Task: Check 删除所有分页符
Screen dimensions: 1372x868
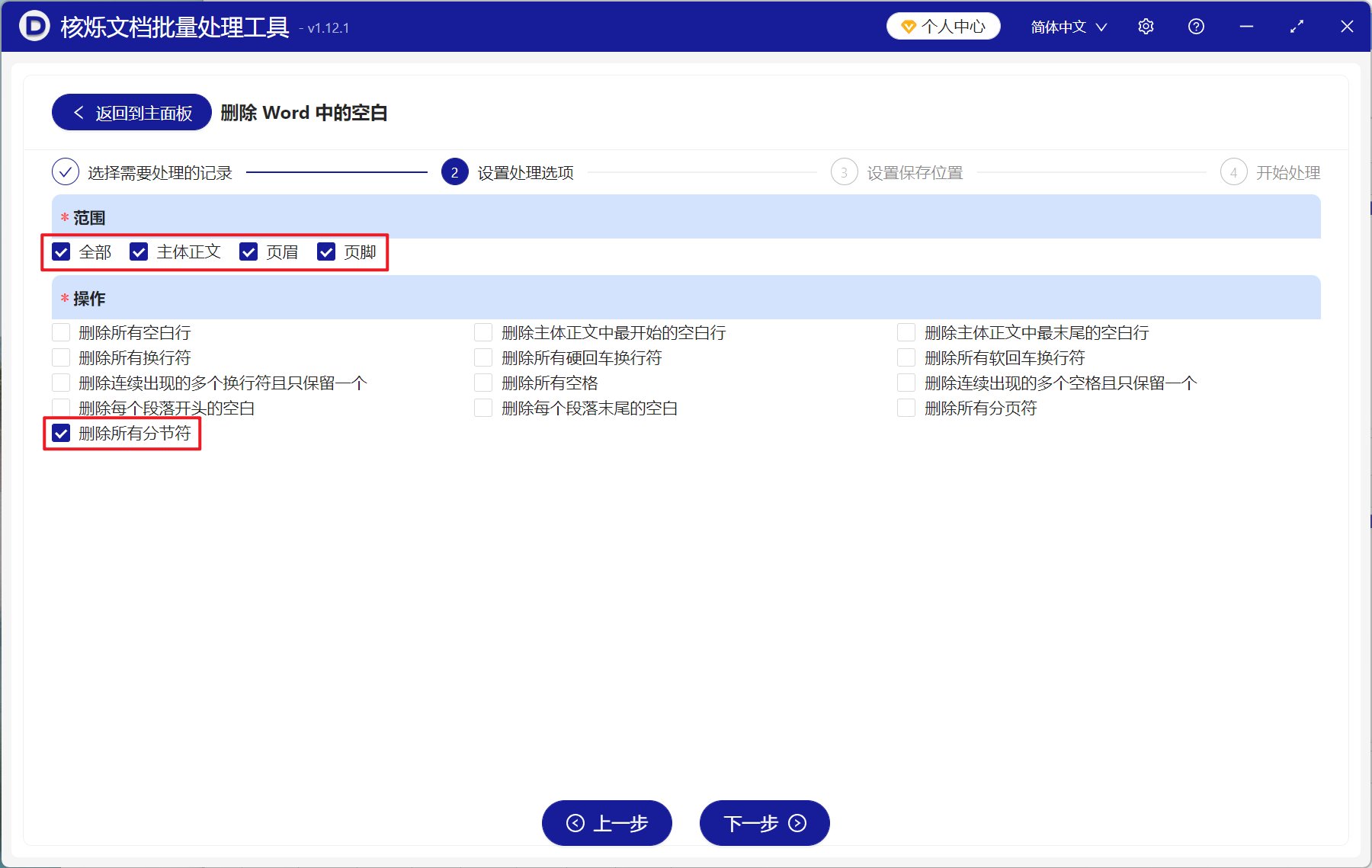Action: 906,408
